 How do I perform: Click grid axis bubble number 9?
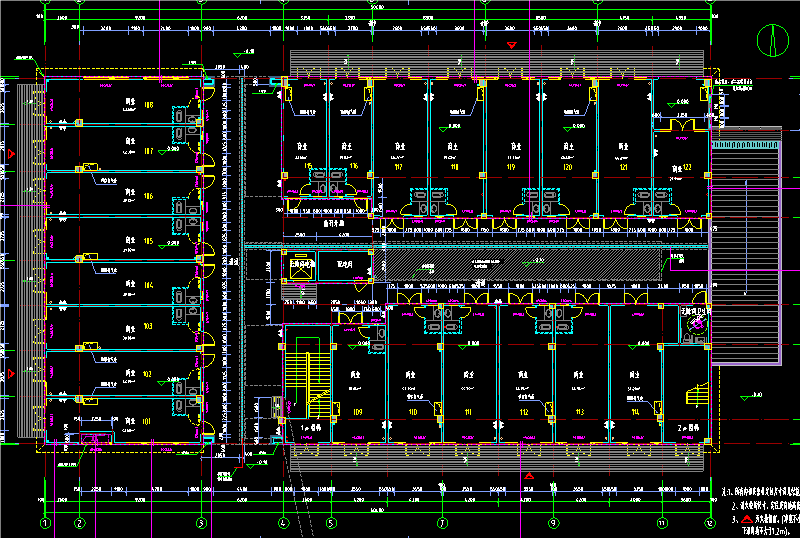click(x=553, y=523)
